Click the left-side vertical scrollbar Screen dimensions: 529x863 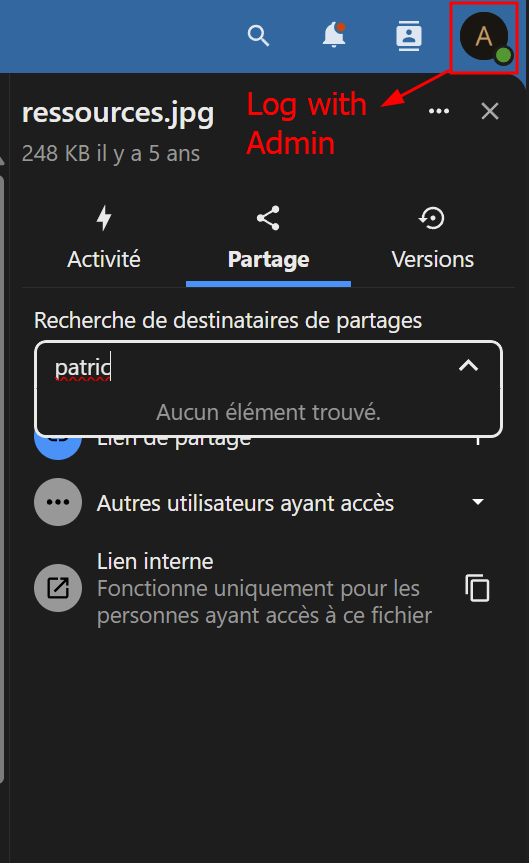pyautogui.click(x=2, y=479)
